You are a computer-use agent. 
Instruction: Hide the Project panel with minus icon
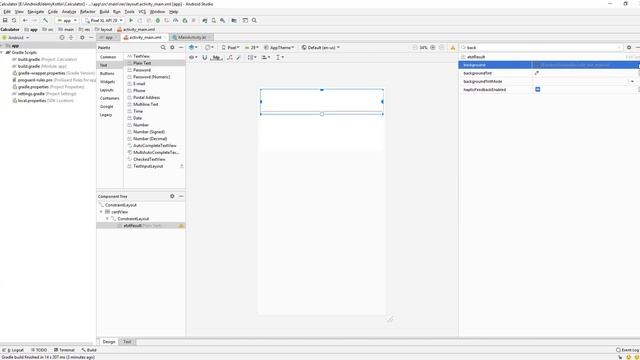click(91, 37)
